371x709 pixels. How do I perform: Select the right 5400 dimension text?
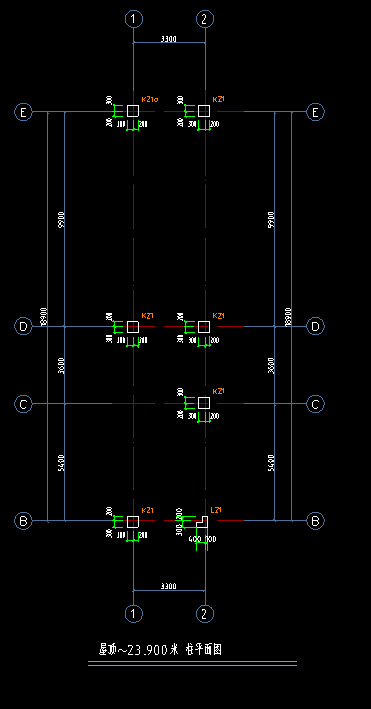click(x=271, y=463)
